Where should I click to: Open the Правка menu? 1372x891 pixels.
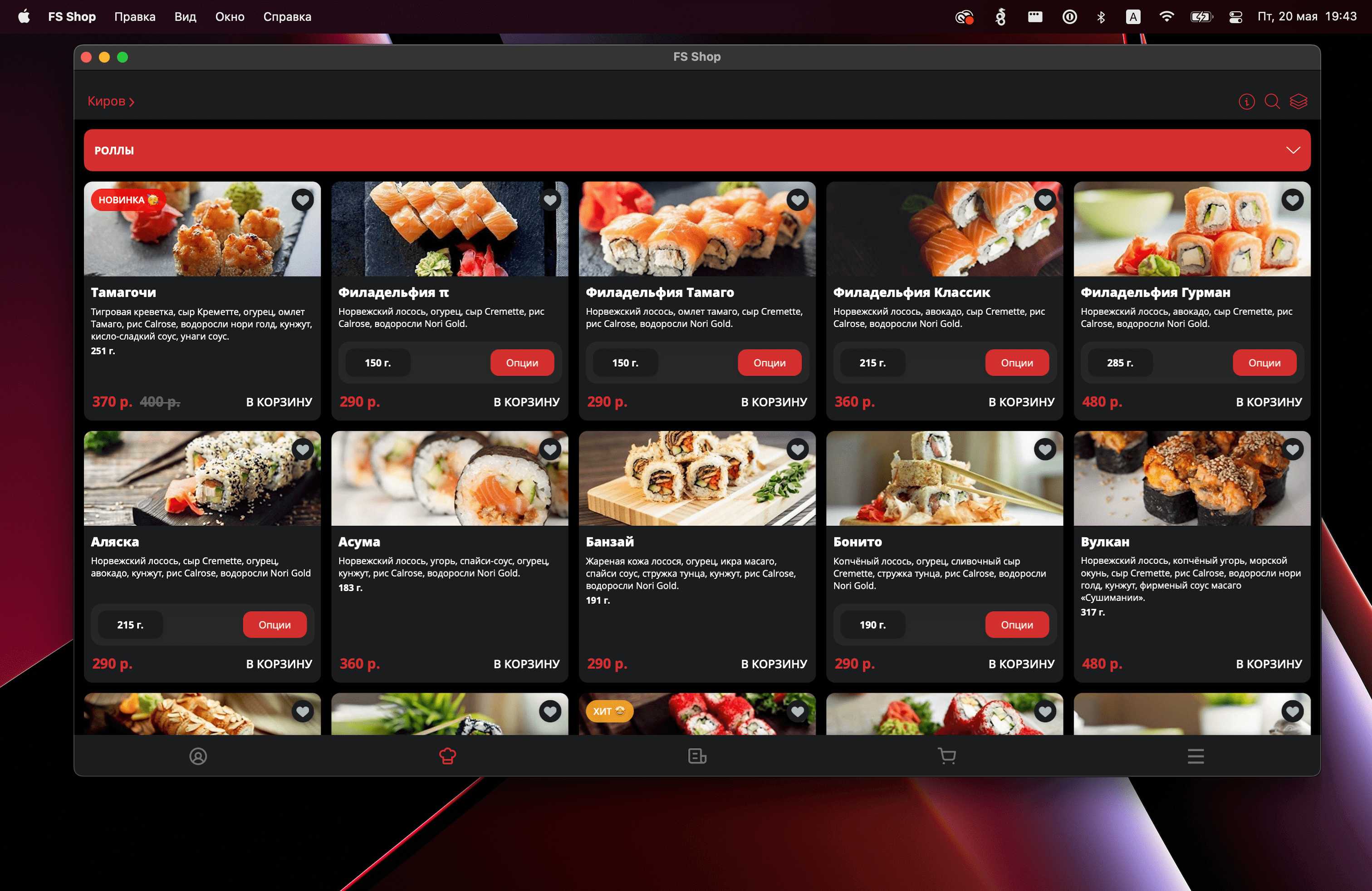coord(135,17)
